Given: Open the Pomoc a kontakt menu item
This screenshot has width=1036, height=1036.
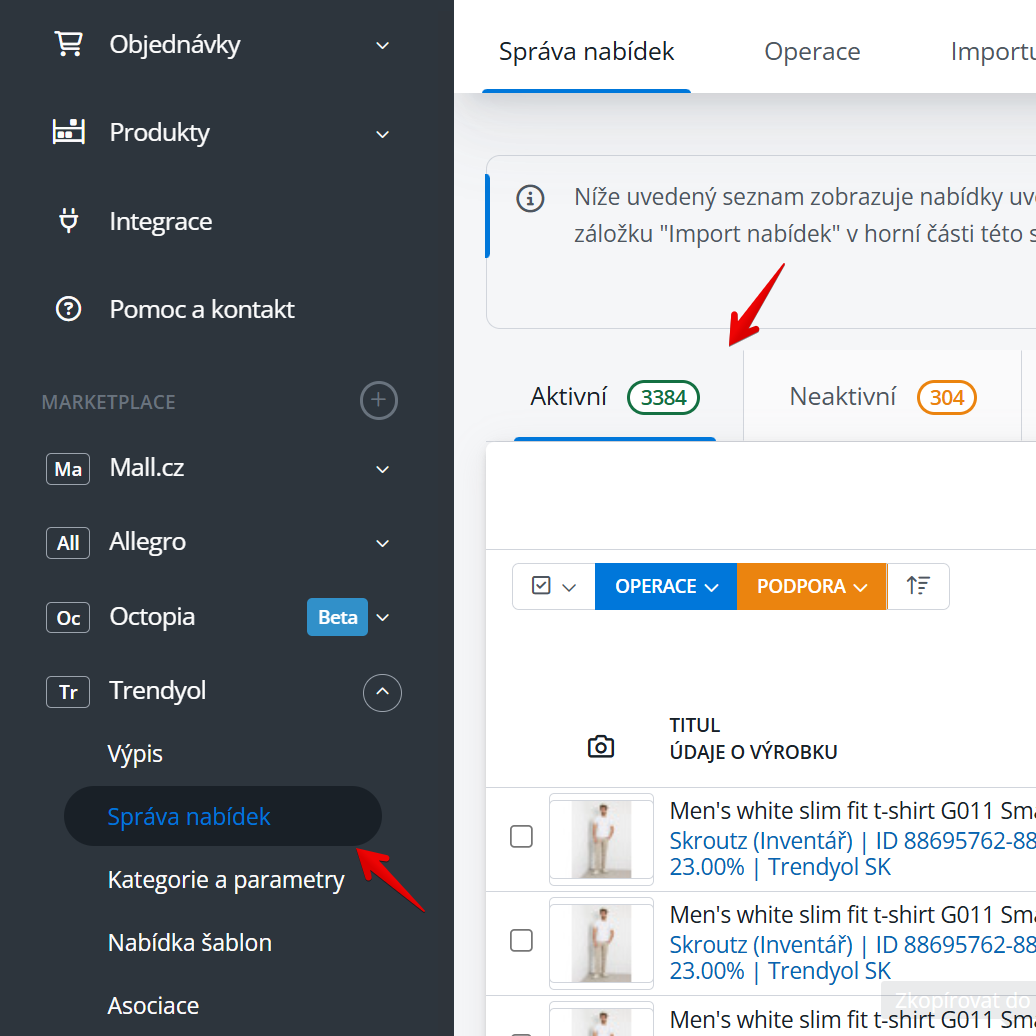Looking at the screenshot, I should 202,309.
